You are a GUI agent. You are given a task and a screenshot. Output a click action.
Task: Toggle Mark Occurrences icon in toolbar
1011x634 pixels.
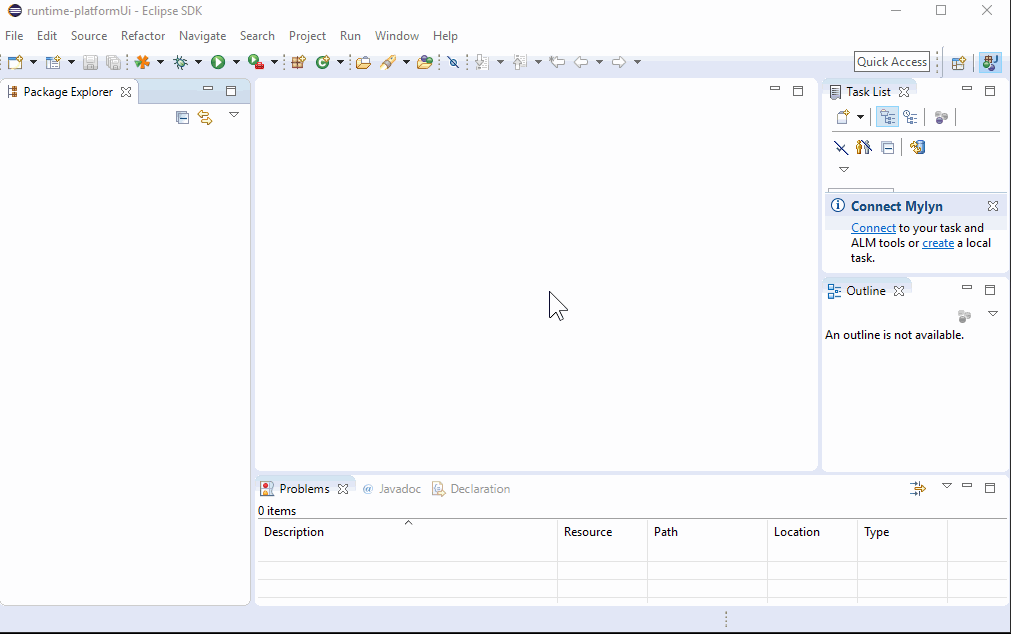(453, 62)
